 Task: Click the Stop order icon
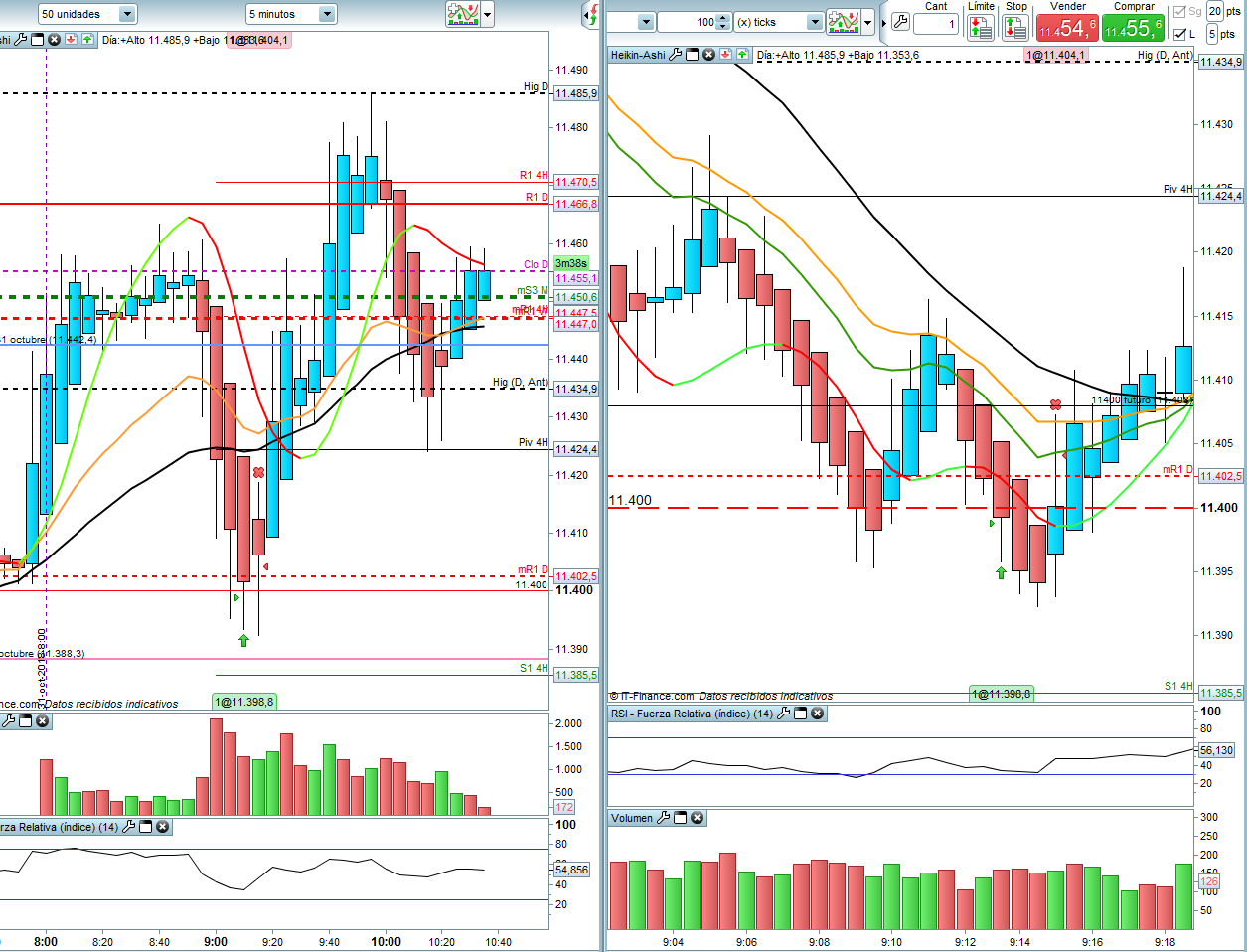coord(1015,27)
